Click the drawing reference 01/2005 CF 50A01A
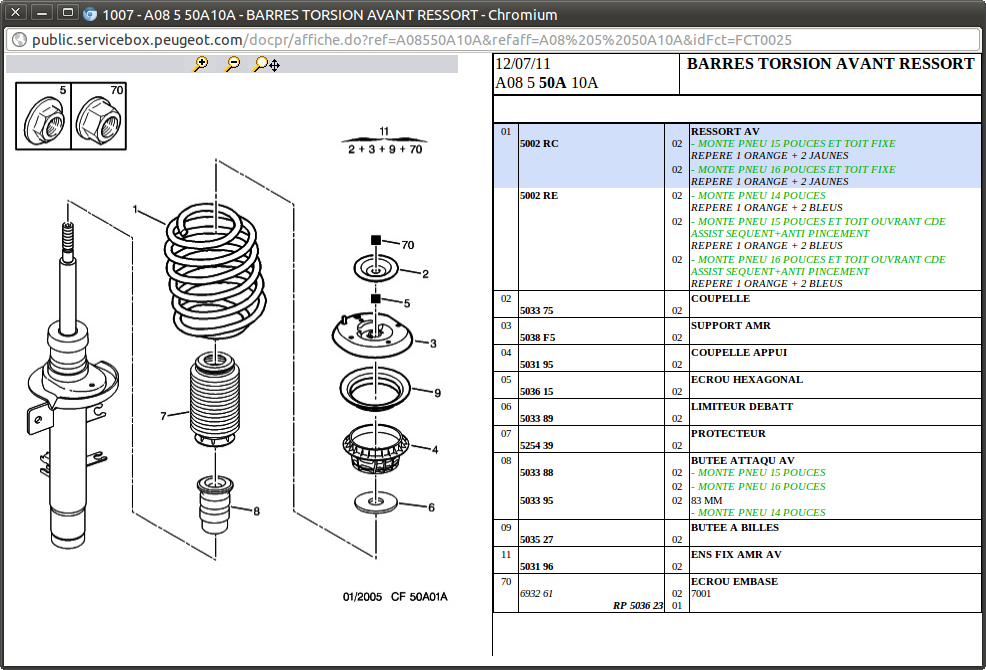The width and height of the screenshot is (986, 670). (395, 596)
